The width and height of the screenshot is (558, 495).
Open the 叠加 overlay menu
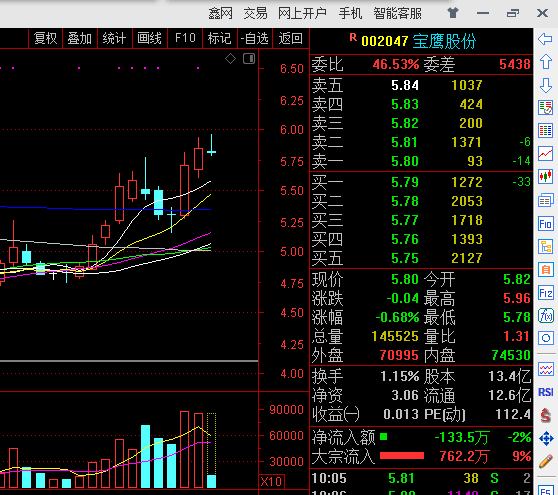[80, 38]
